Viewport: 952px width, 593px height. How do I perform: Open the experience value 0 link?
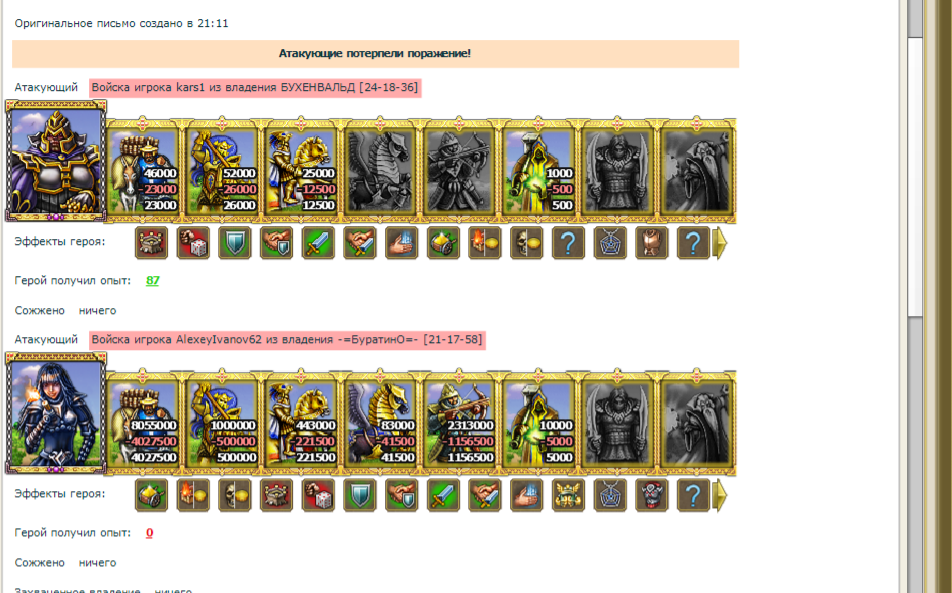[149, 533]
